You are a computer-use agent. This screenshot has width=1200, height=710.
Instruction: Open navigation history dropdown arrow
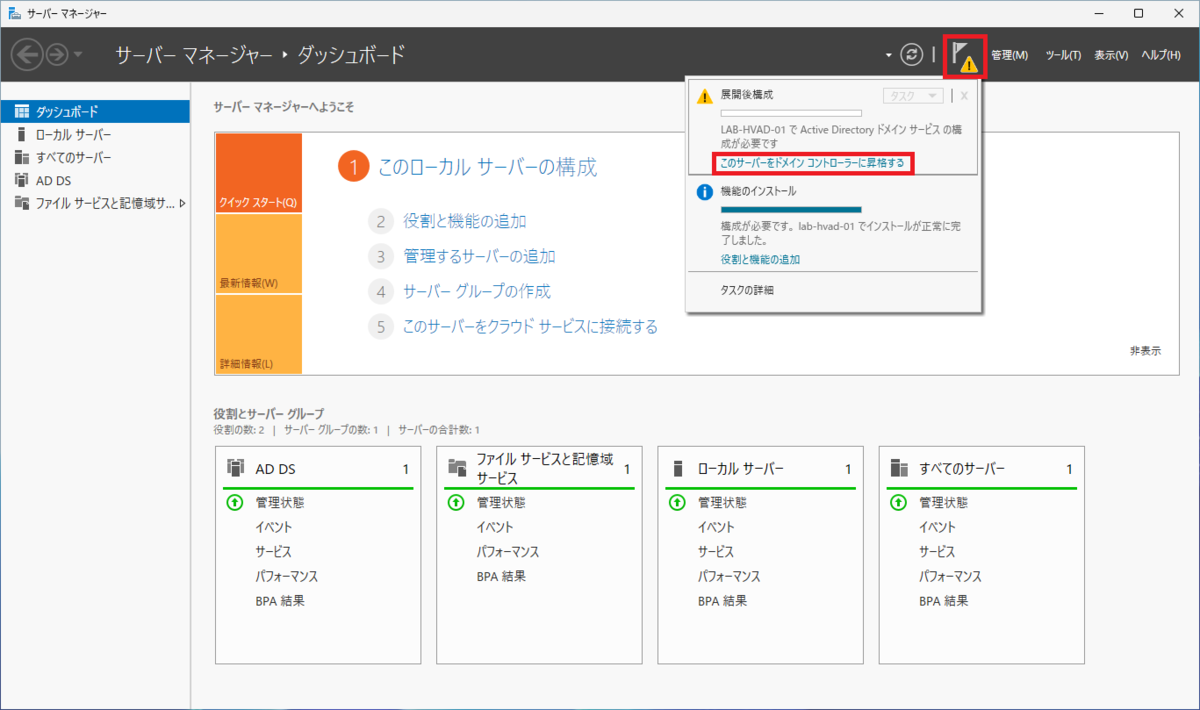(x=79, y=54)
